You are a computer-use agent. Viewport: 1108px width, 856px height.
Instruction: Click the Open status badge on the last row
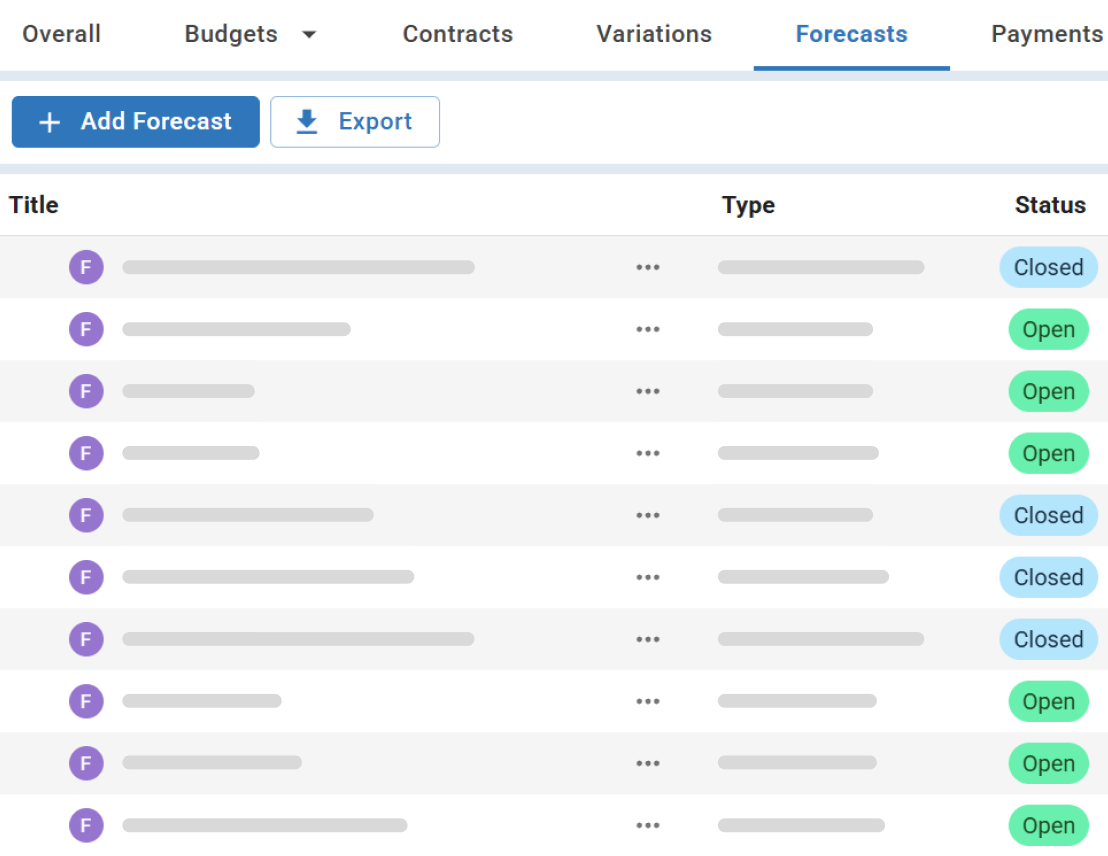click(1048, 825)
